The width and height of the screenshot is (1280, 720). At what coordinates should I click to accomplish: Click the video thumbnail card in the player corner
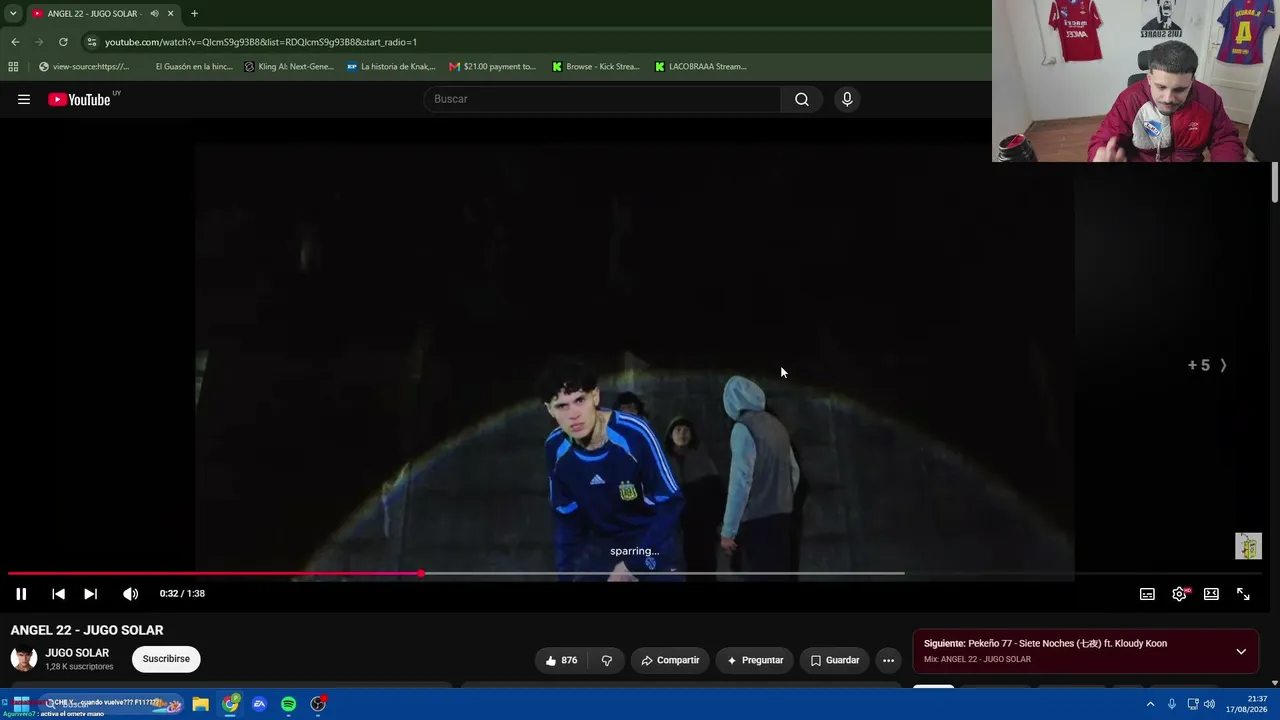coord(1248,546)
